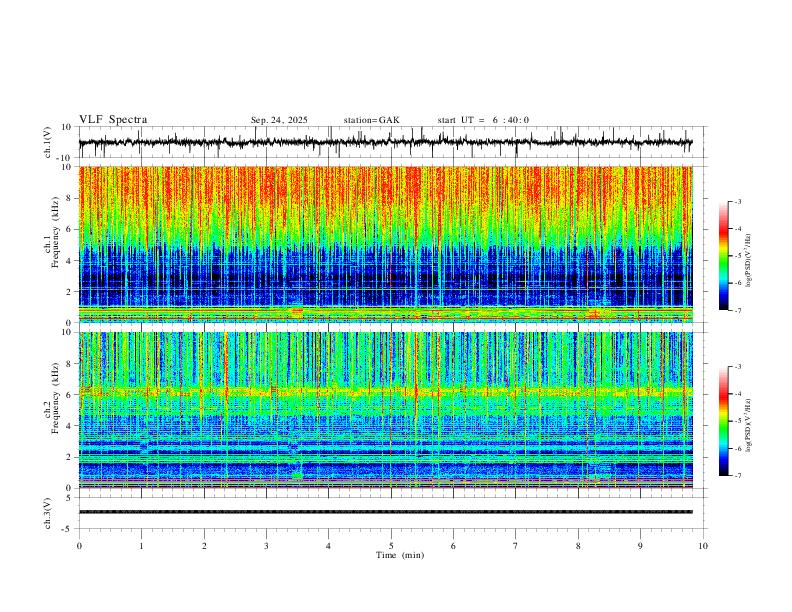Click the 'ch.3(V)' axis label
Image resolution: width=792 pixels, height=612 pixels.
[x=48, y=513]
